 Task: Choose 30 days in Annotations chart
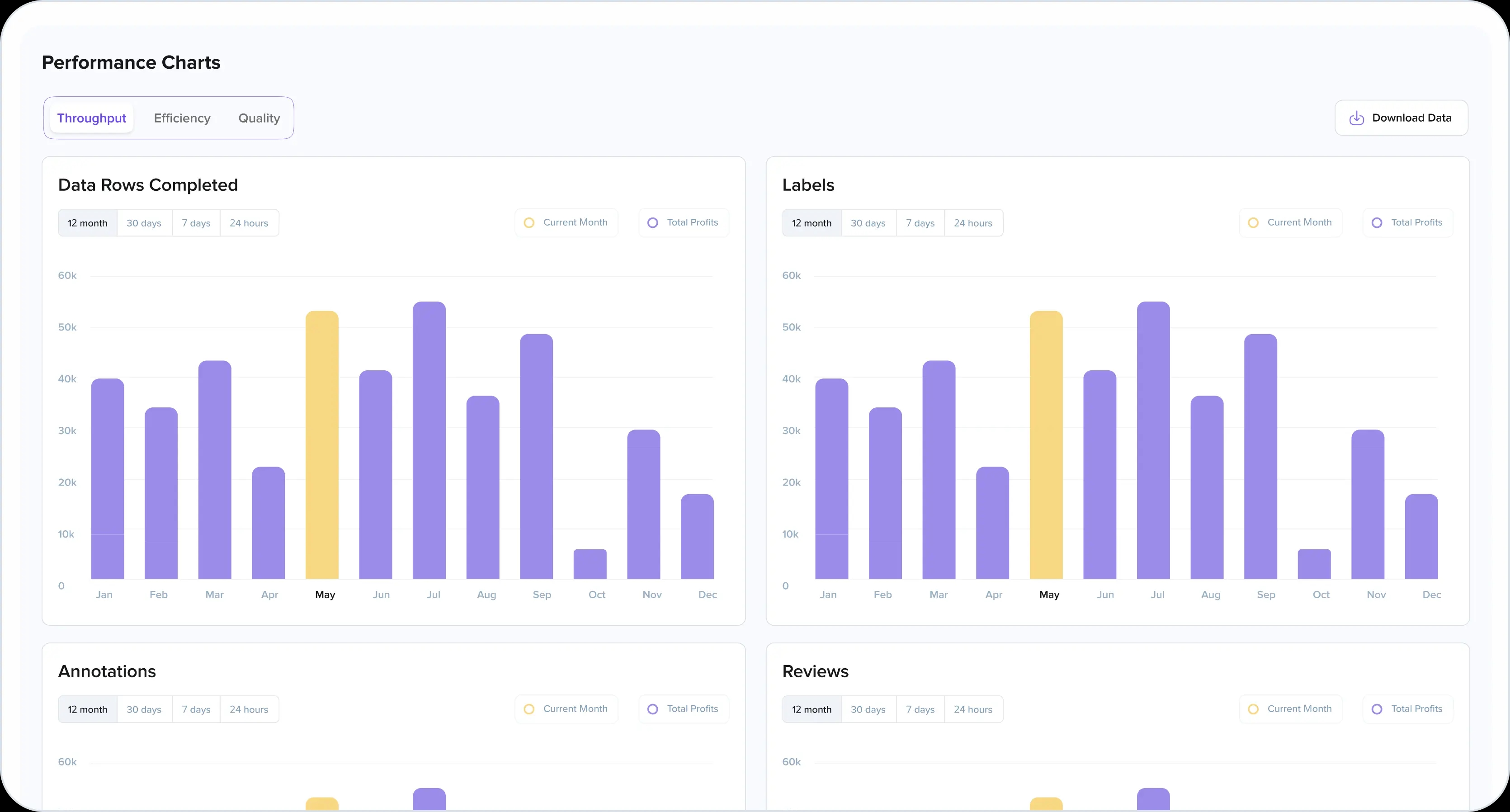coord(144,709)
